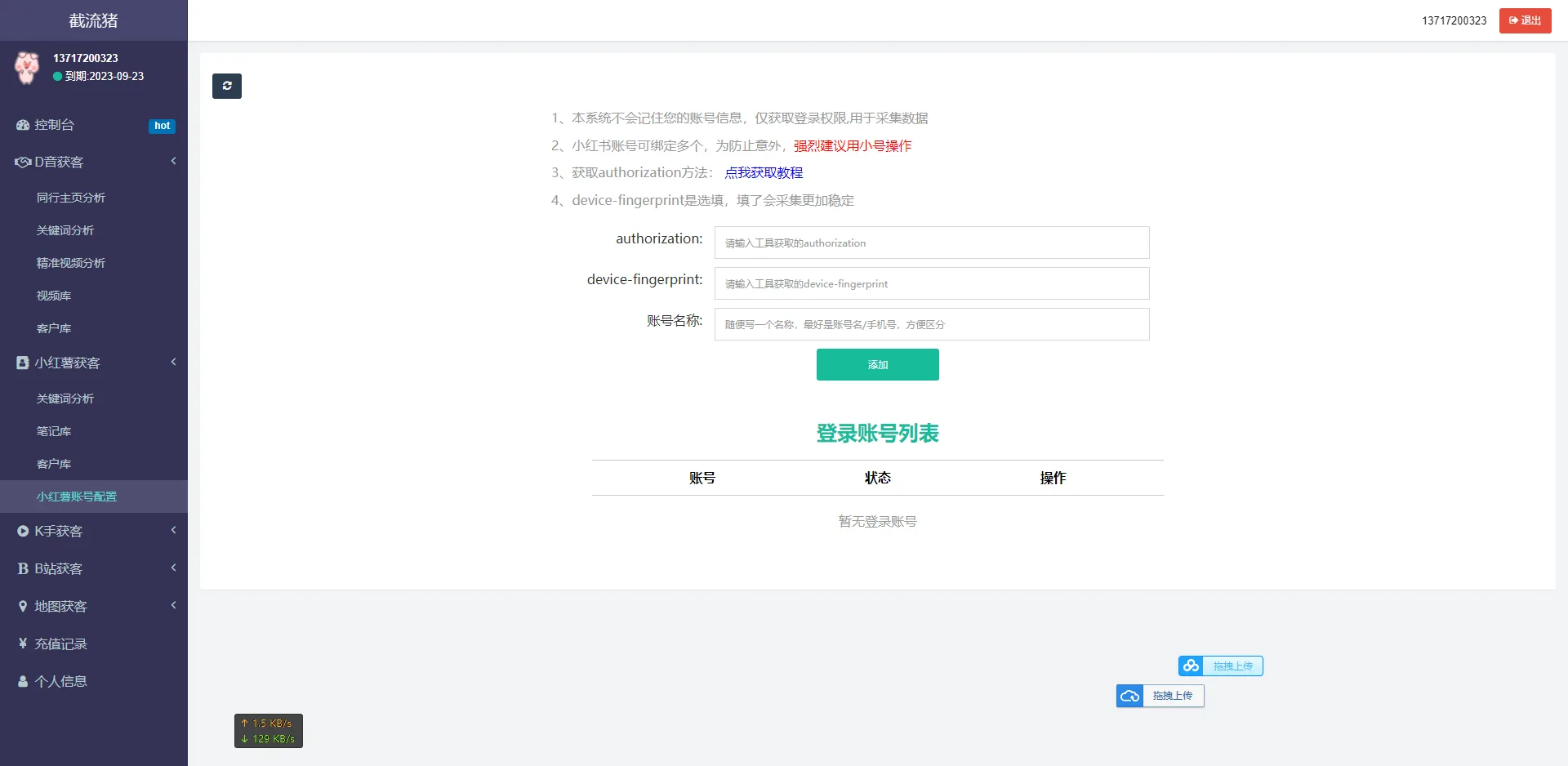Screen dimensions: 1568x766
Task: Click the 小红薯获客 sidebar icon
Action: point(21,362)
